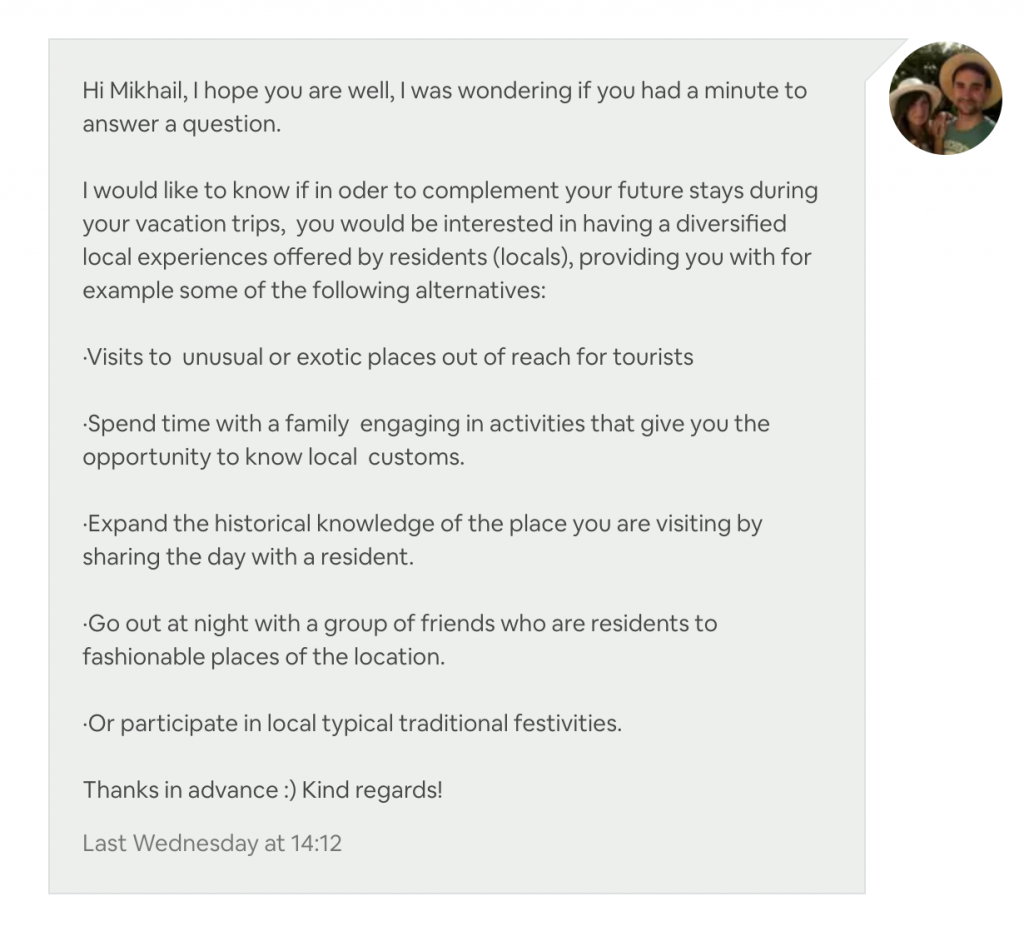Select 'Or participate in local typical traditional festivities'
This screenshot has width=1024, height=951.
click(x=352, y=724)
